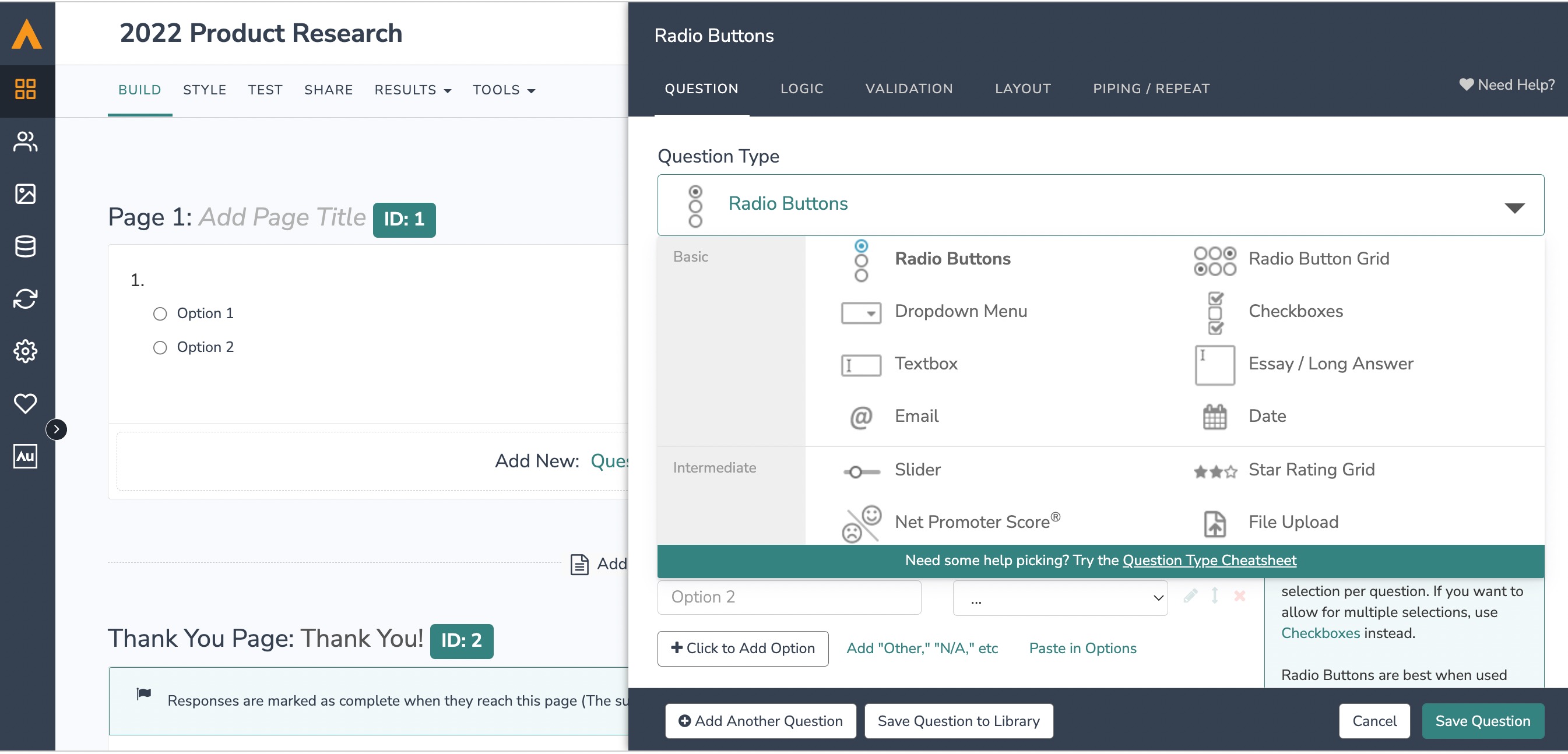Choose the Slider question type
Image resolution: width=1568 pixels, height=754 pixels.
point(917,470)
